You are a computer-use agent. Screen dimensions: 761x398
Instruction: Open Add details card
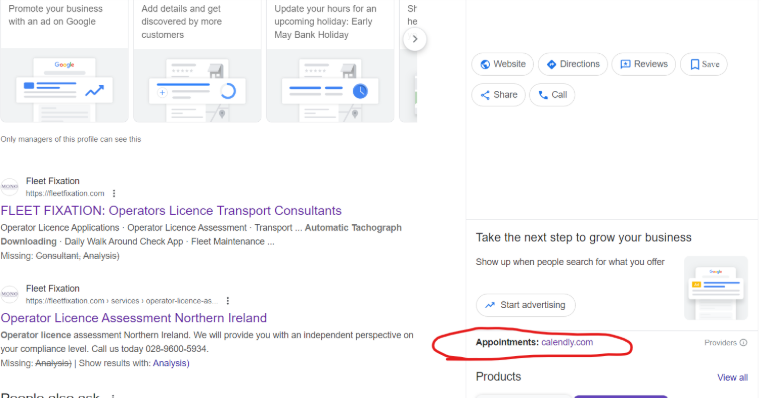pyautogui.click(x=197, y=61)
